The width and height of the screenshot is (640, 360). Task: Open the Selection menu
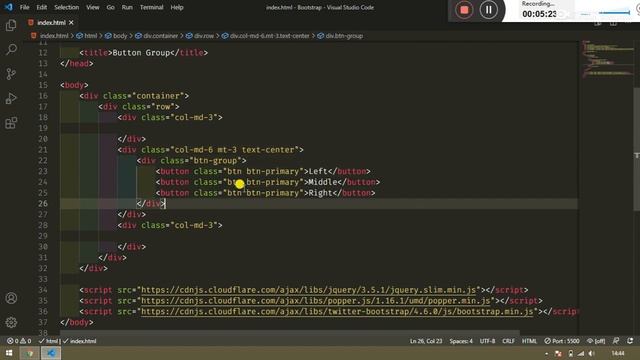pos(67,7)
